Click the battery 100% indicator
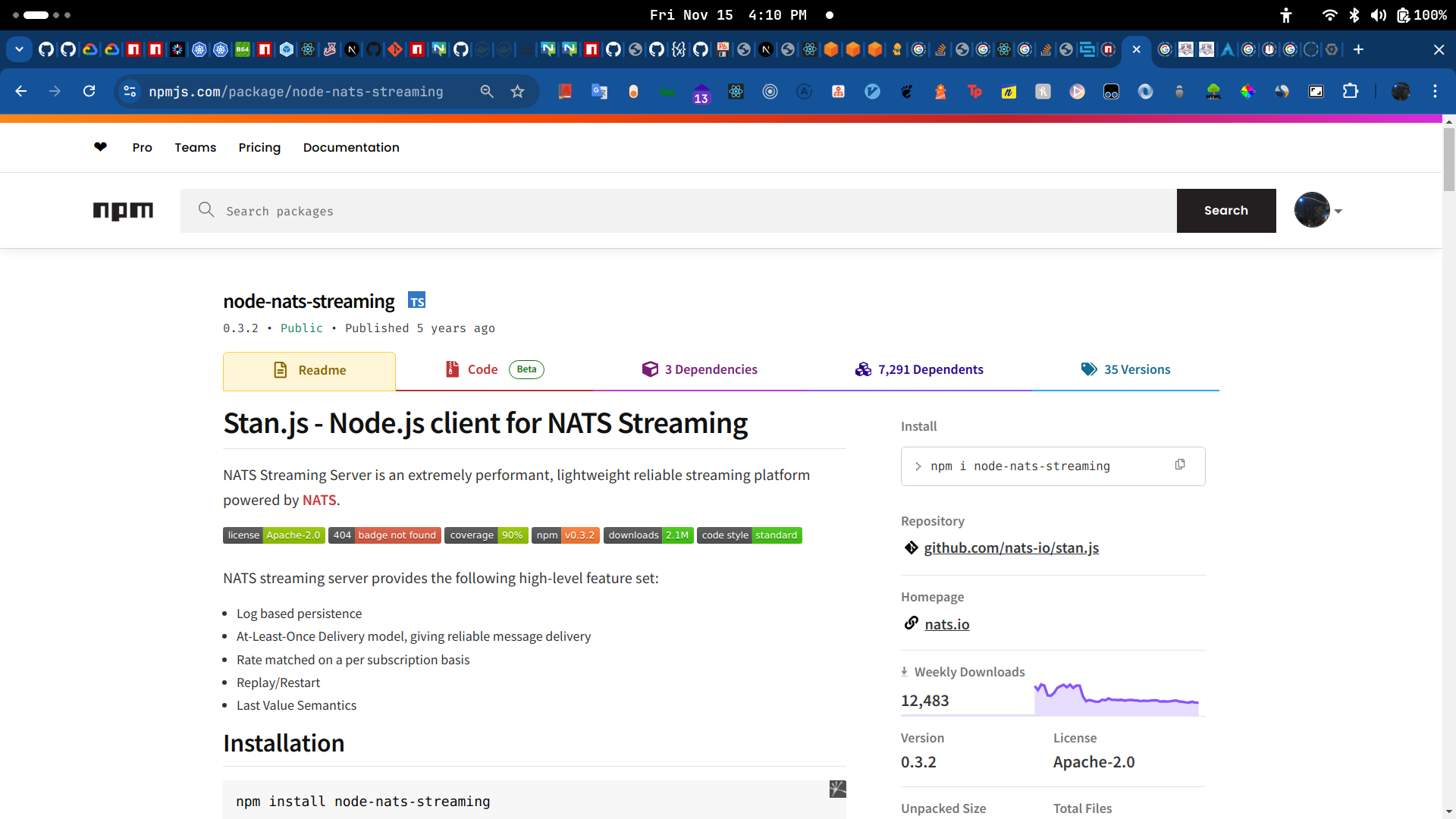 click(x=1421, y=15)
